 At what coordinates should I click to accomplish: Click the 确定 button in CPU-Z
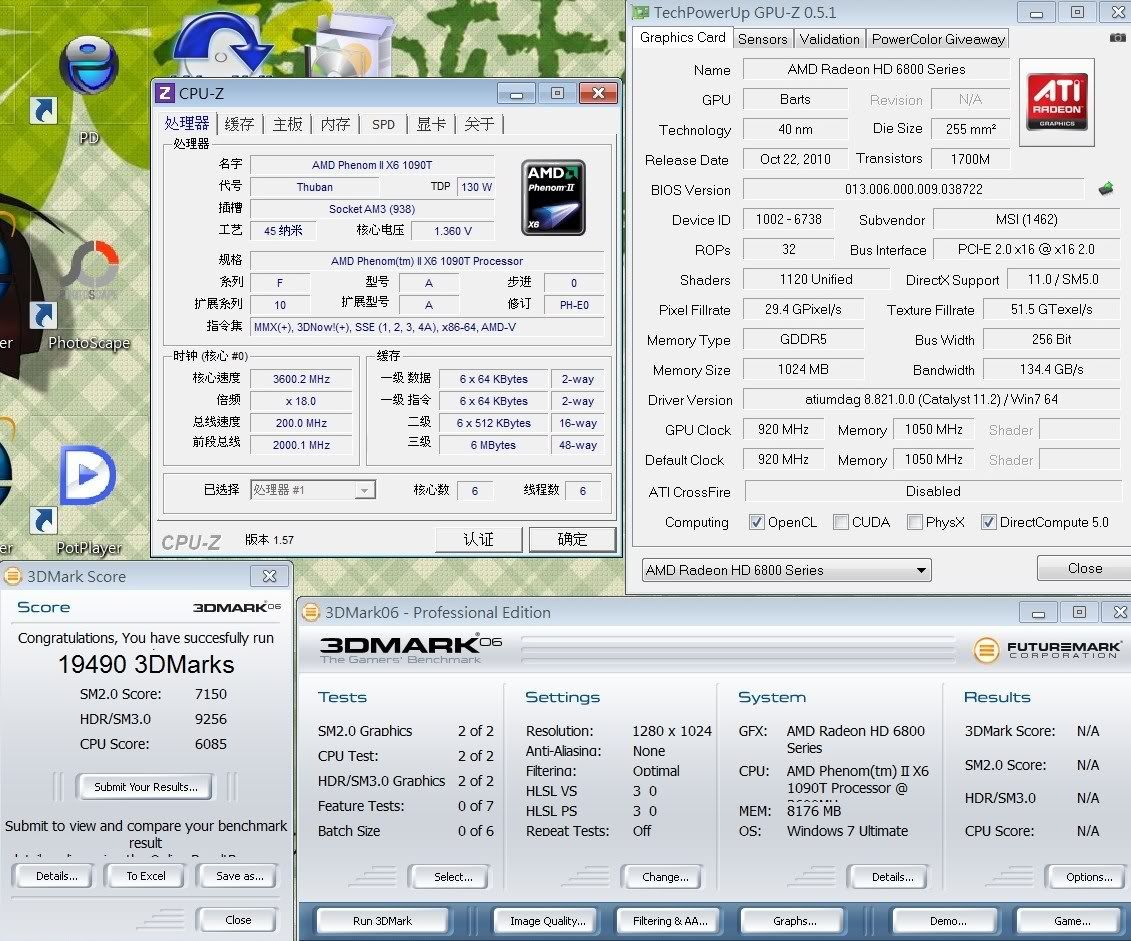572,539
